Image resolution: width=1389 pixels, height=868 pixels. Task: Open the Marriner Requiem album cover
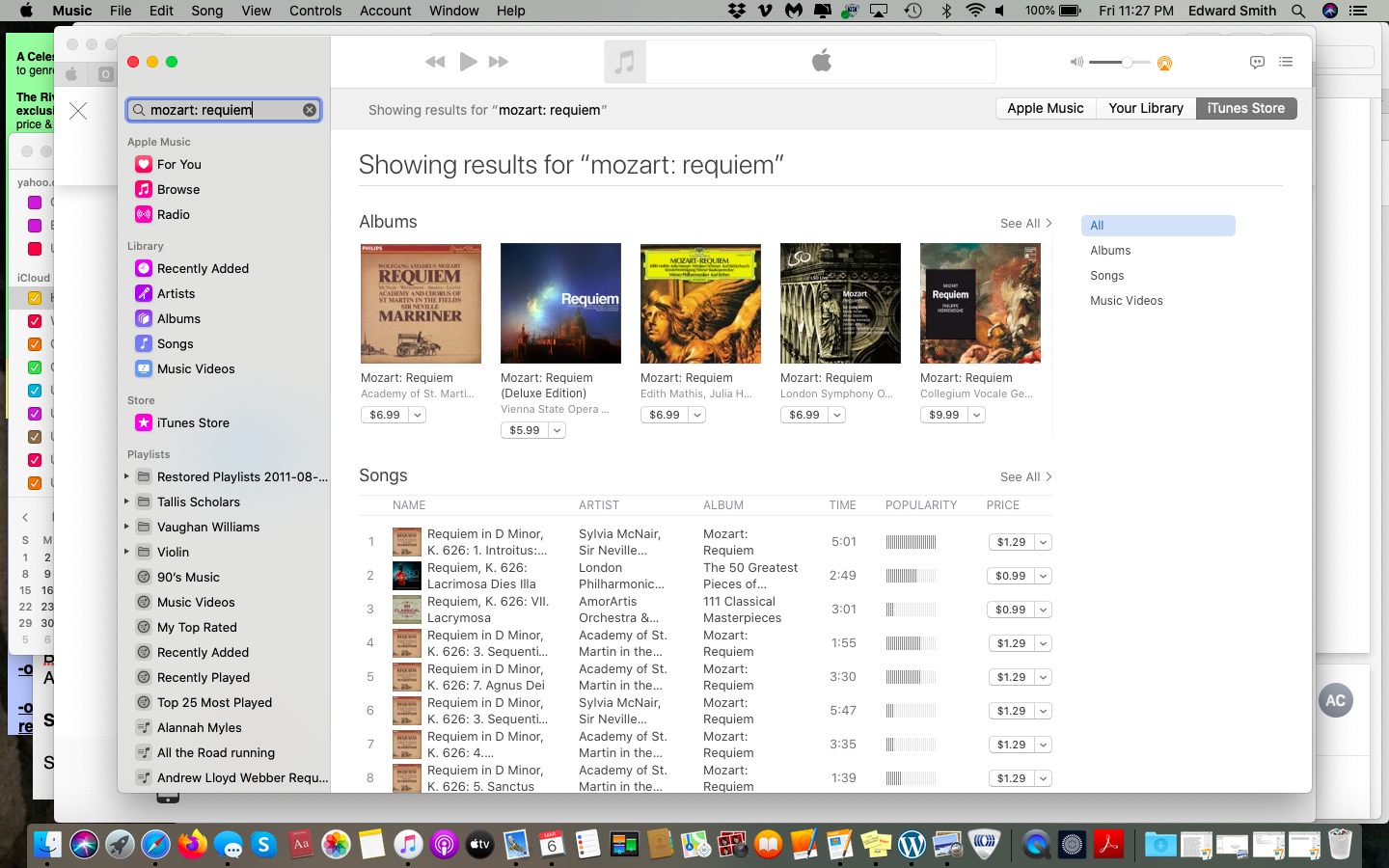point(421,304)
